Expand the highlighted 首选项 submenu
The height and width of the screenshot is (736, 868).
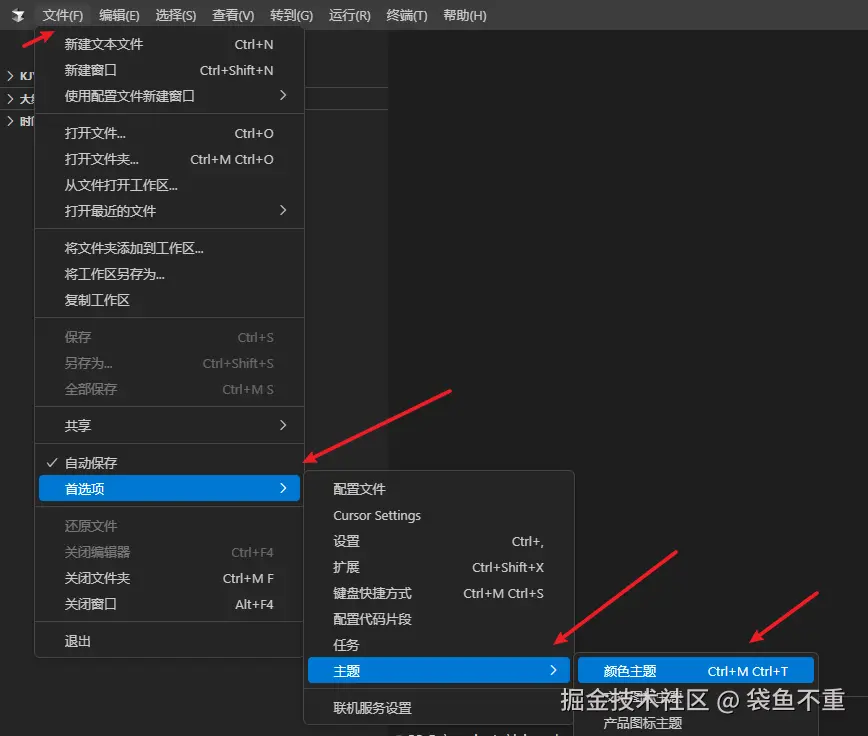click(x=169, y=489)
